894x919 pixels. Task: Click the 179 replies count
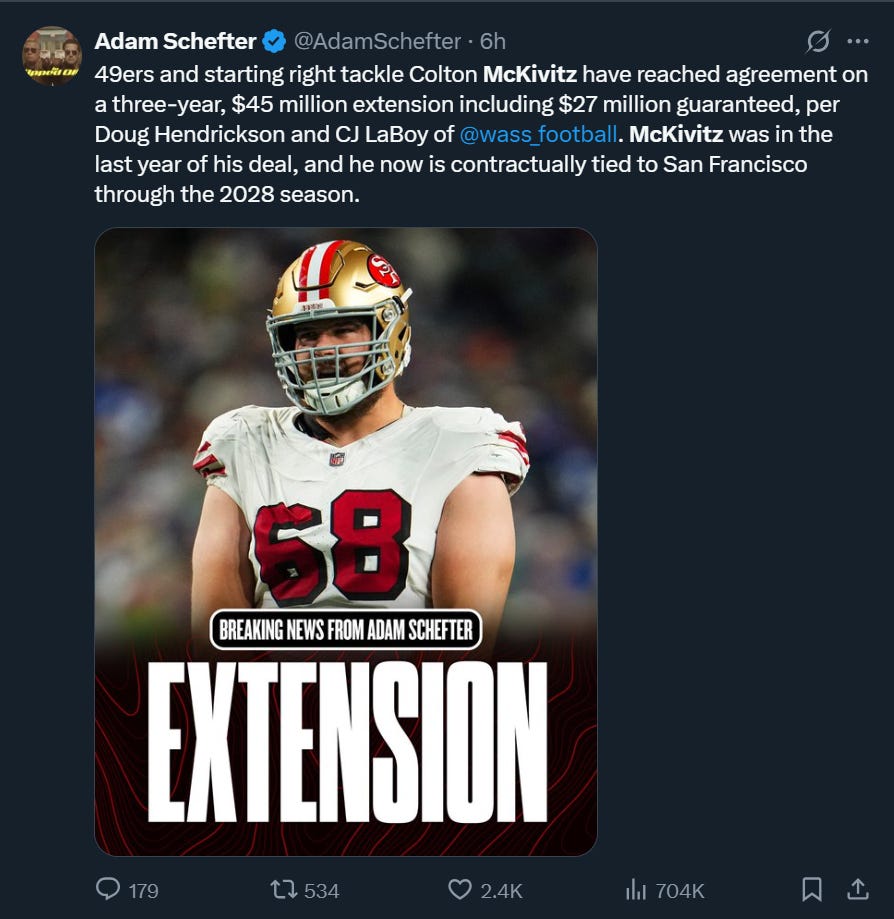(x=144, y=891)
